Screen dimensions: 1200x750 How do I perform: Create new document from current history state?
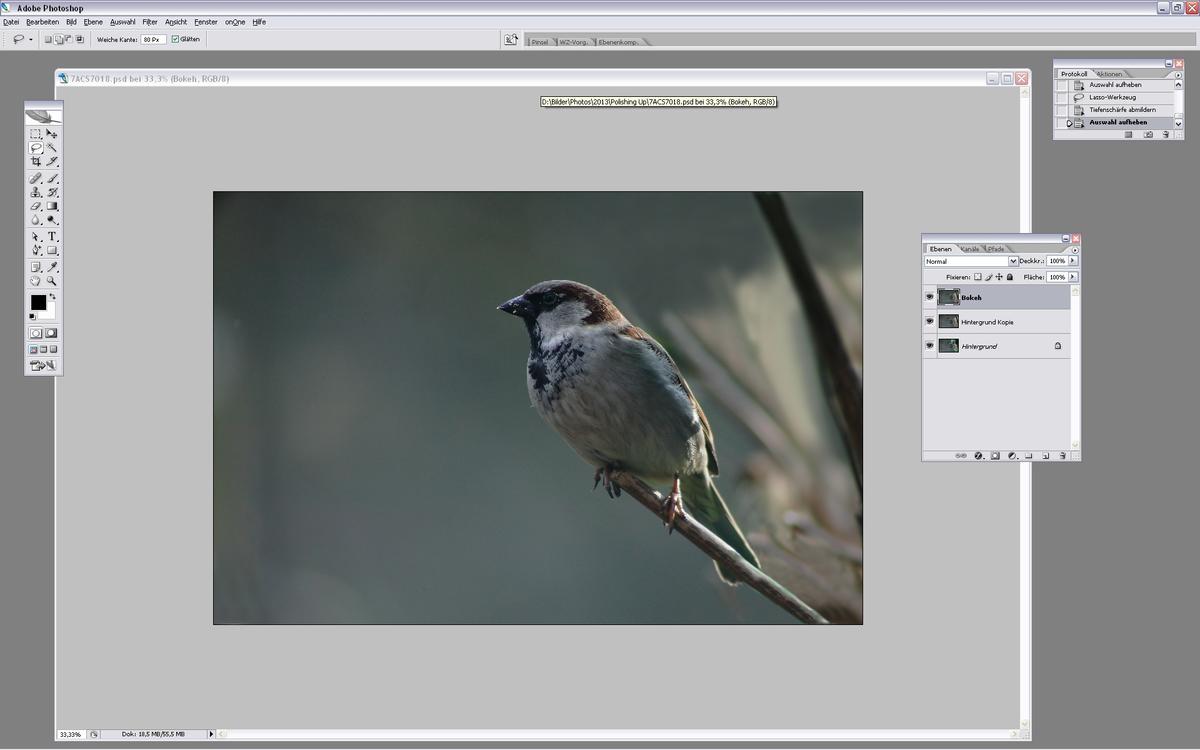pos(1129,135)
